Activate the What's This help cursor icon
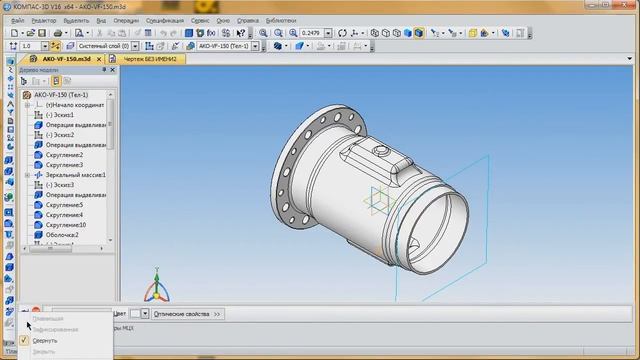This screenshot has width=640, height=360. pyautogui.click(x=241, y=33)
